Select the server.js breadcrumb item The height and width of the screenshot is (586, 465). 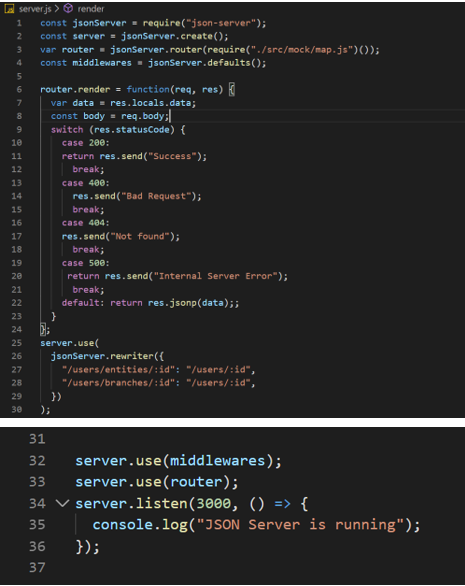pyautogui.click(x=35, y=9)
